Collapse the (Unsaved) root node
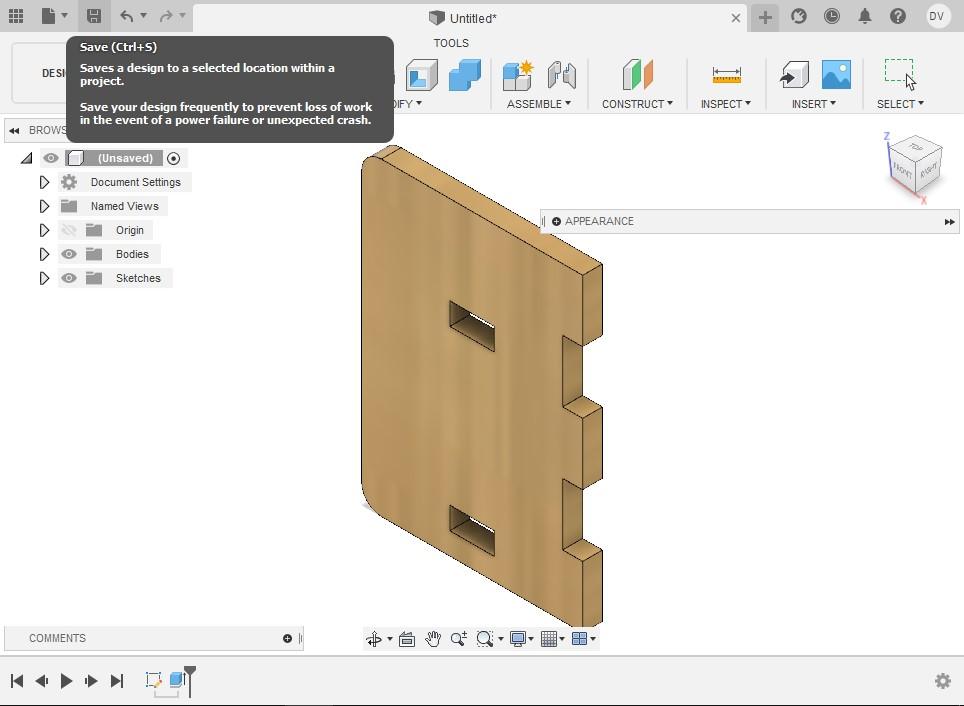This screenshot has width=964, height=706. (26, 159)
